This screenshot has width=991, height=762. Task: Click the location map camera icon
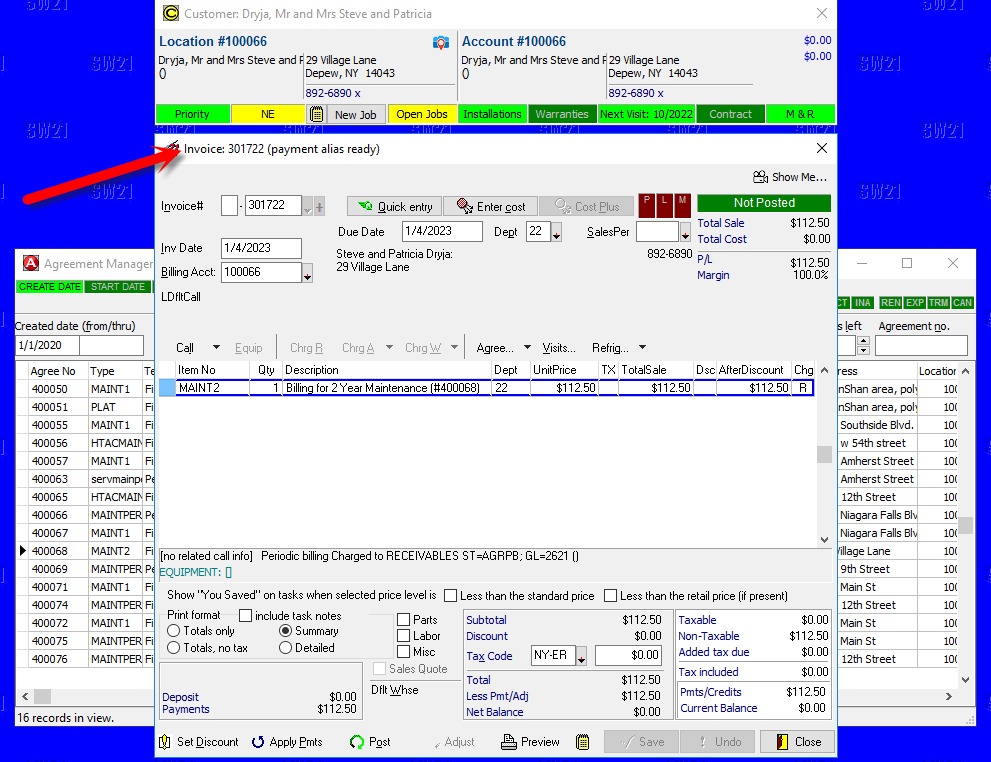pyautogui.click(x=440, y=42)
